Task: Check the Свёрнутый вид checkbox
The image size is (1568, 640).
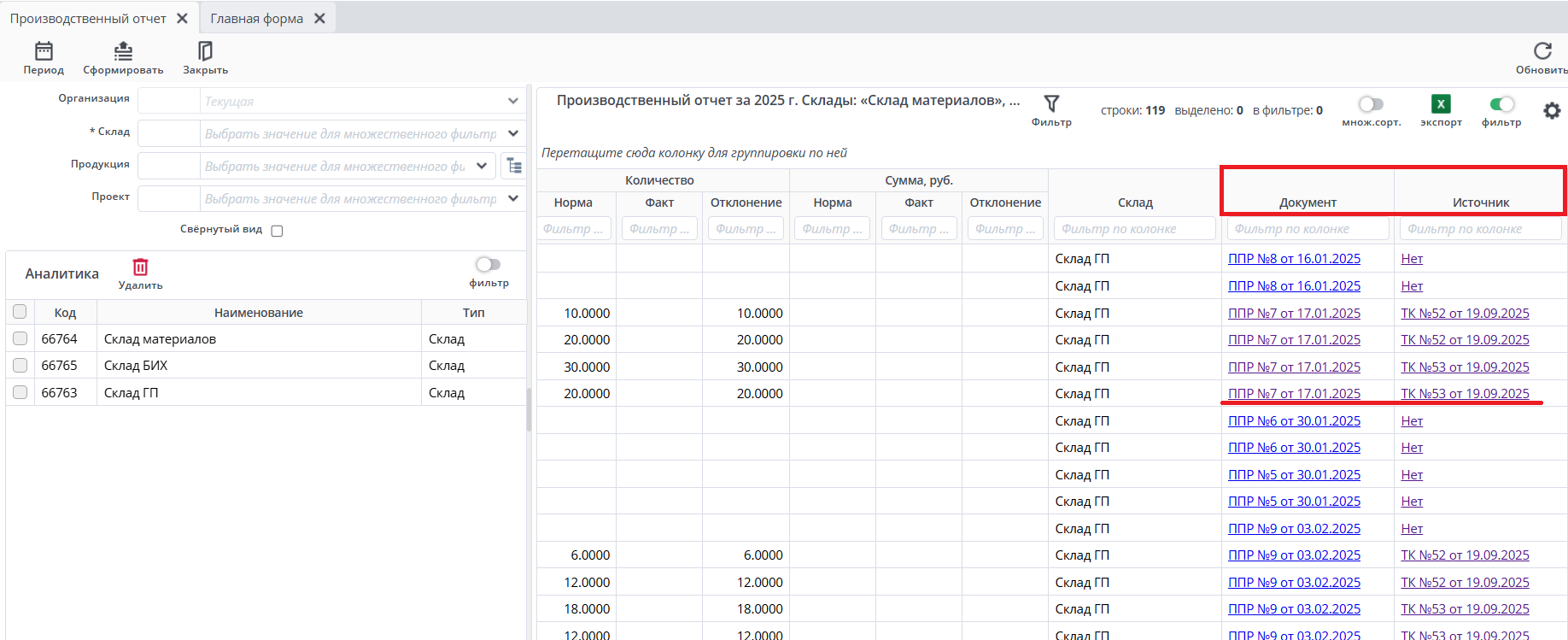Action: click(x=277, y=231)
